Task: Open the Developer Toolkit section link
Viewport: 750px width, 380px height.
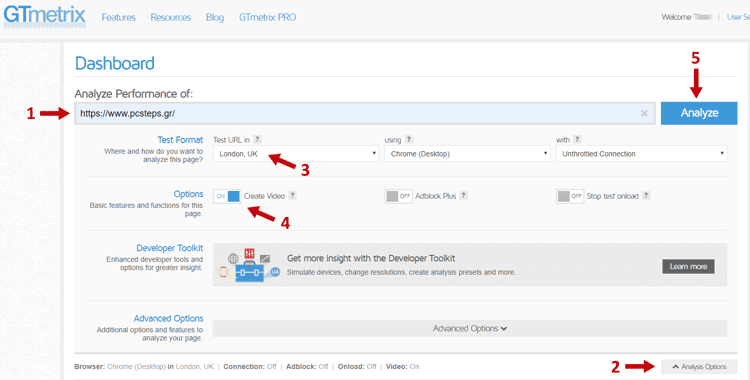Action: 170,248
